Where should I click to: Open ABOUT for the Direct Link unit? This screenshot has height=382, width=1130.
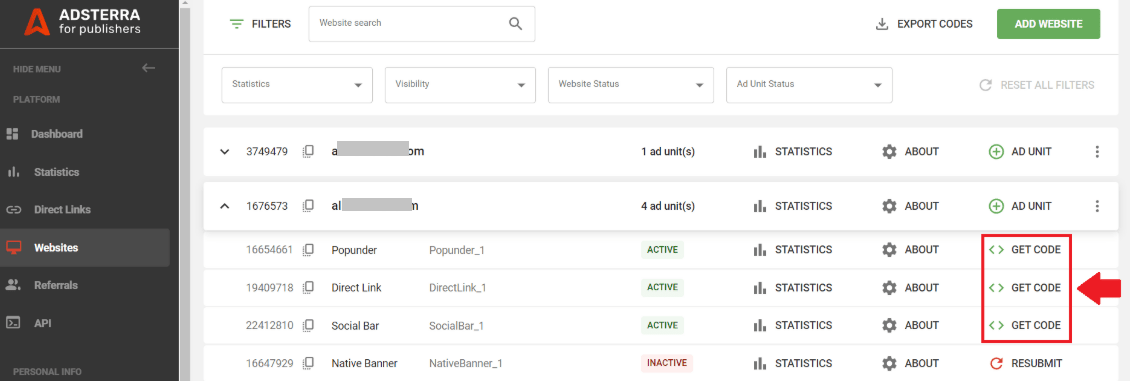coord(911,288)
